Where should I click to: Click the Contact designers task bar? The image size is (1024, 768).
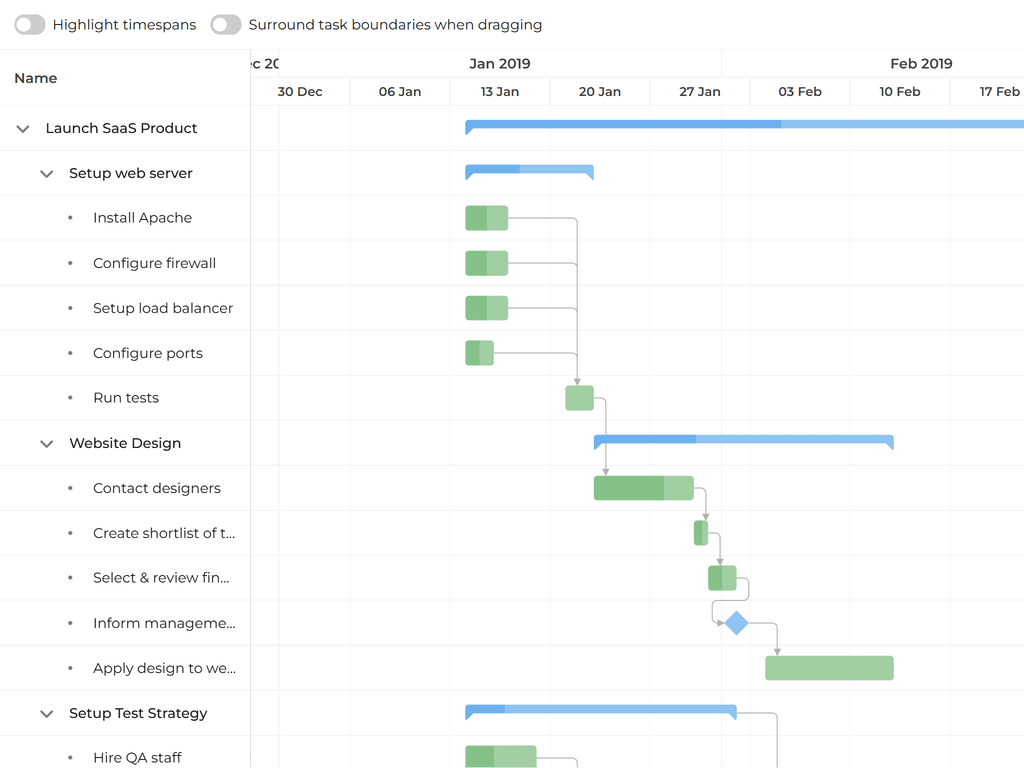643,488
